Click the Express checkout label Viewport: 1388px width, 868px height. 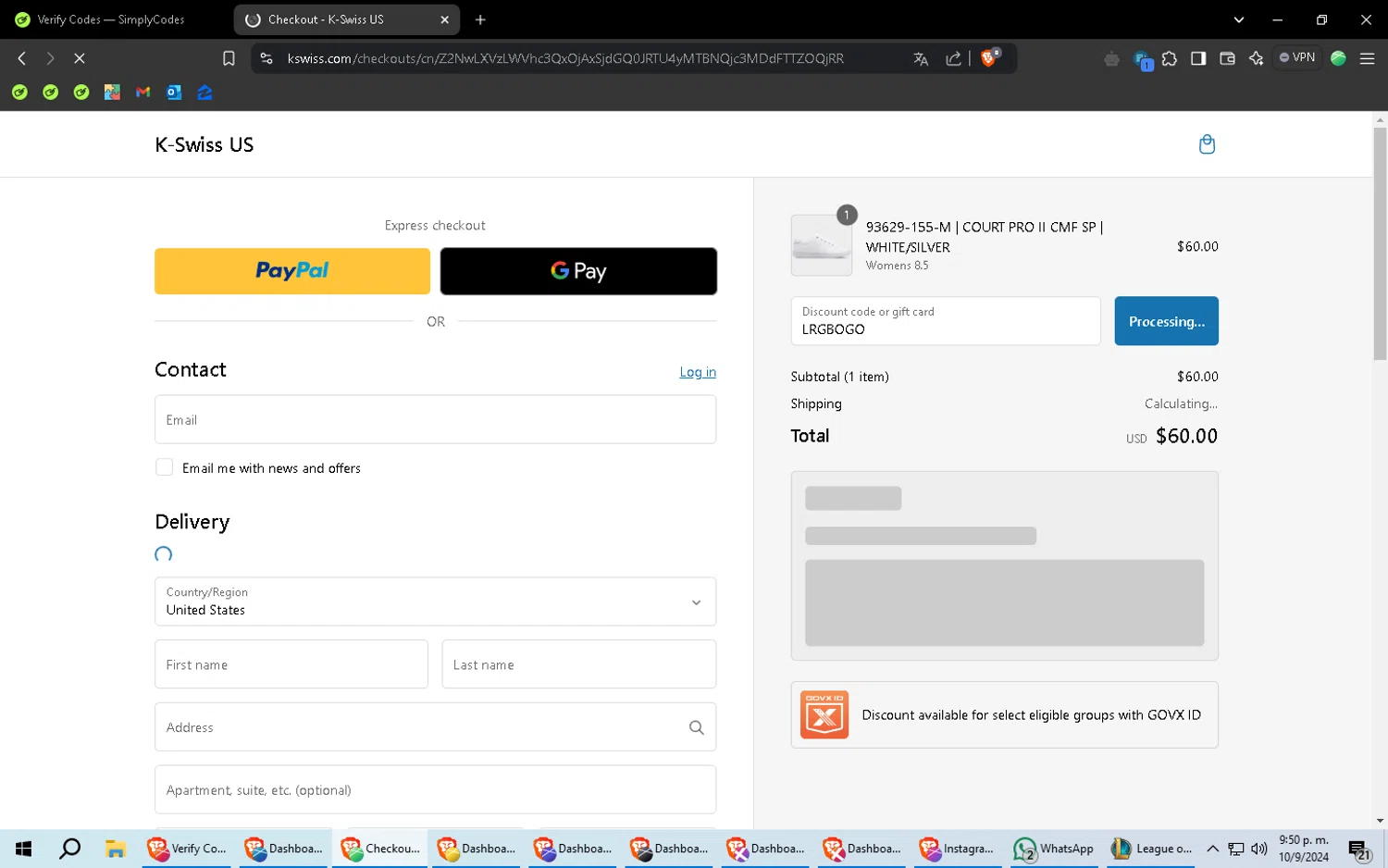coord(435,226)
